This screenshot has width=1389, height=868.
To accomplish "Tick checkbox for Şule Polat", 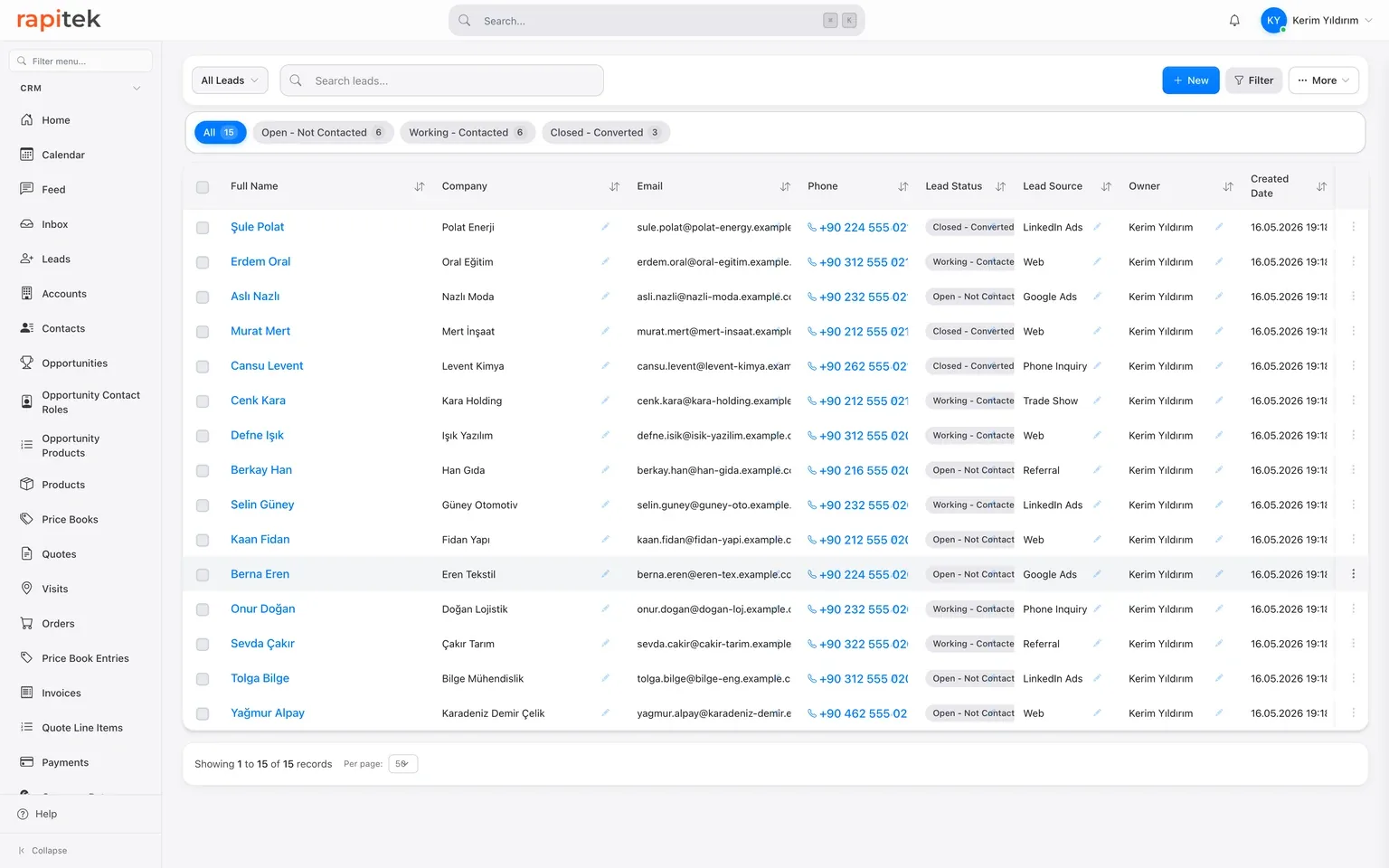I will (x=203, y=228).
